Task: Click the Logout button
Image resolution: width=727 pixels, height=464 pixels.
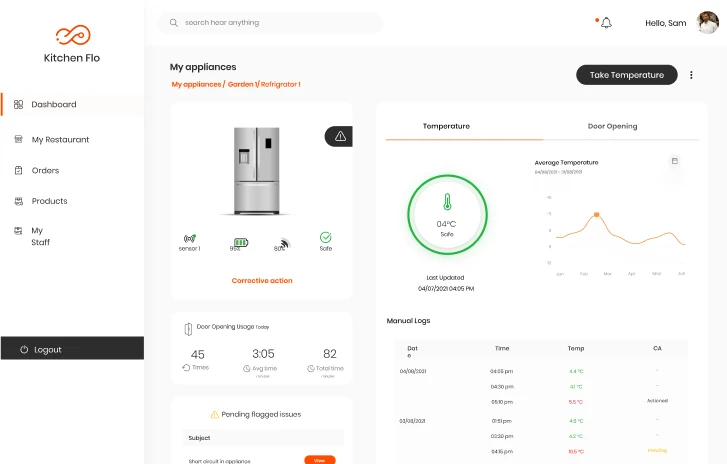Action: 72,349
